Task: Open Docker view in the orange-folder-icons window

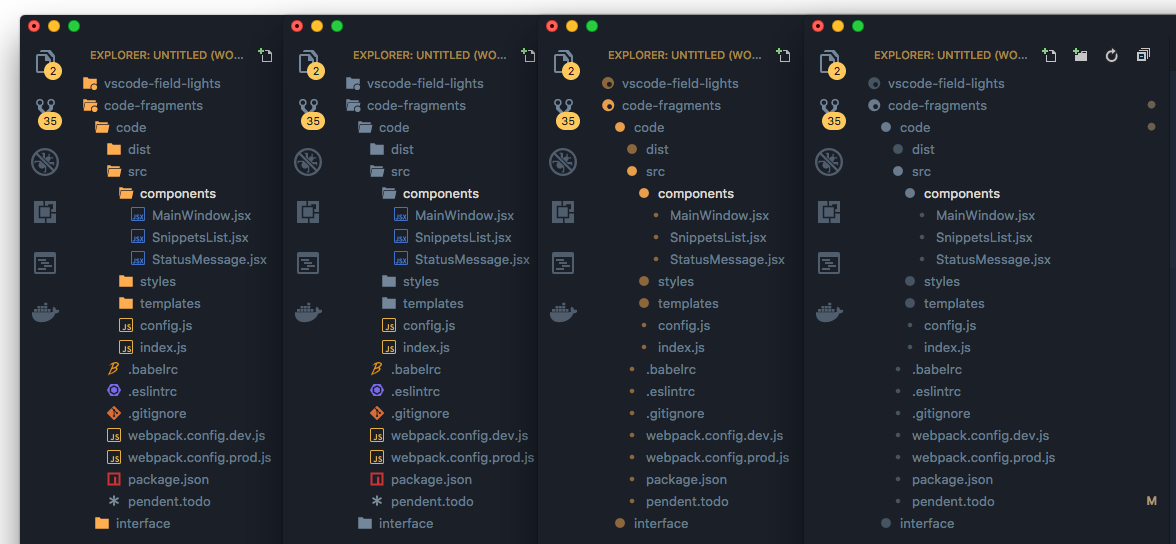Action: [x=46, y=312]
